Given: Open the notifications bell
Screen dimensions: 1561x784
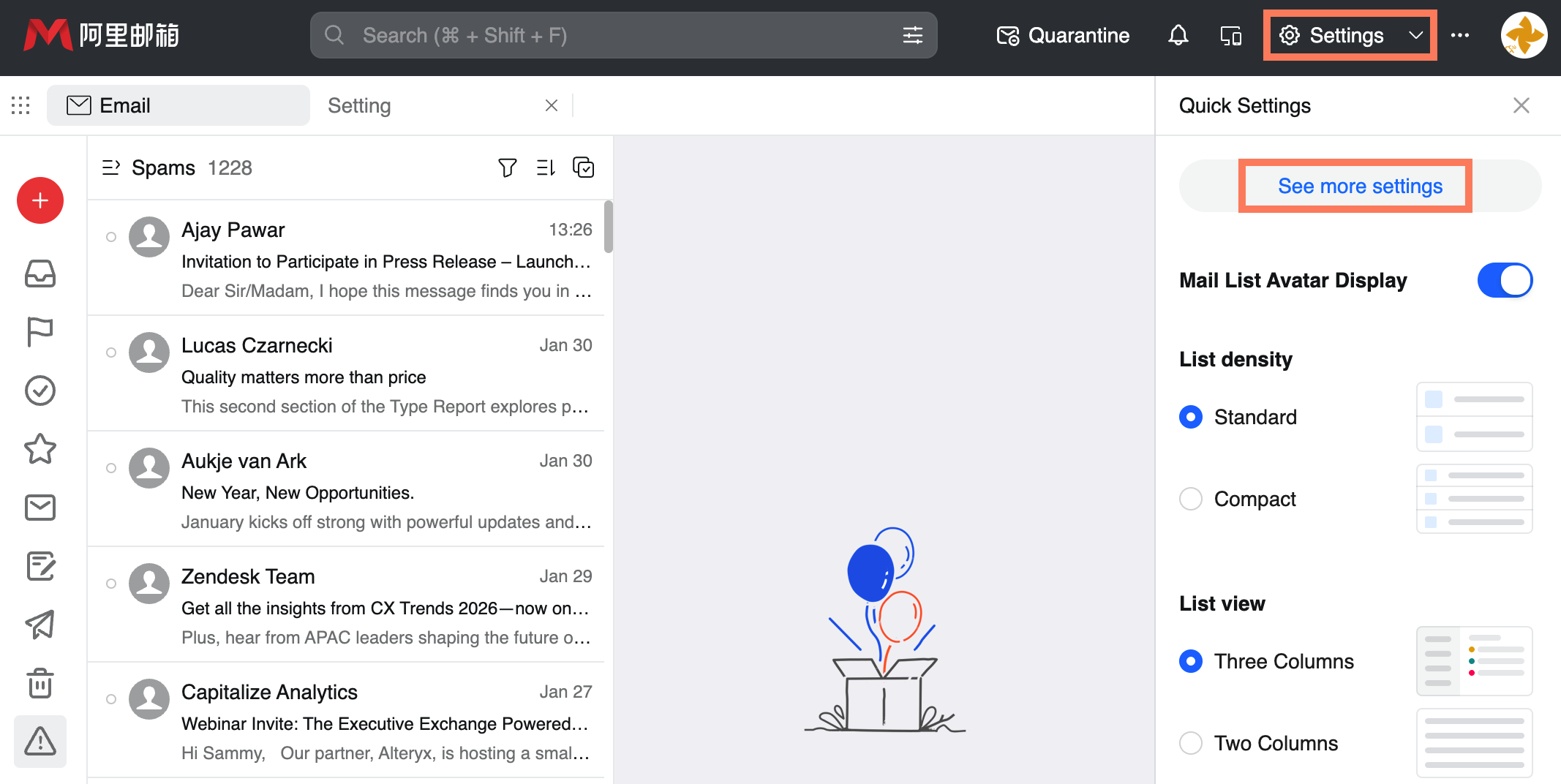Looking at the screenshot, I should tap(1178, 34).
